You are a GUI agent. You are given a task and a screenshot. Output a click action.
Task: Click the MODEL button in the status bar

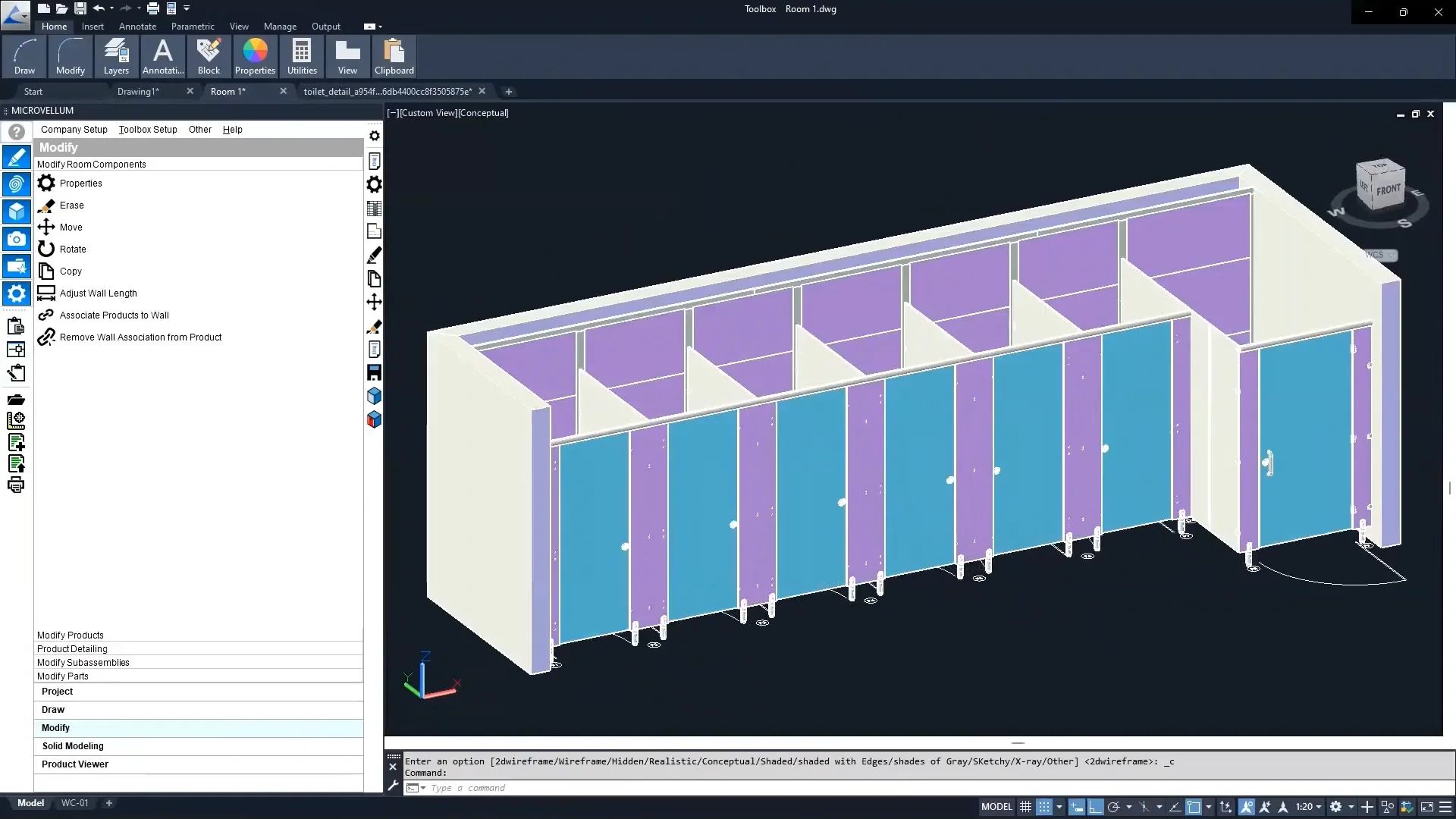click(996, 806)
